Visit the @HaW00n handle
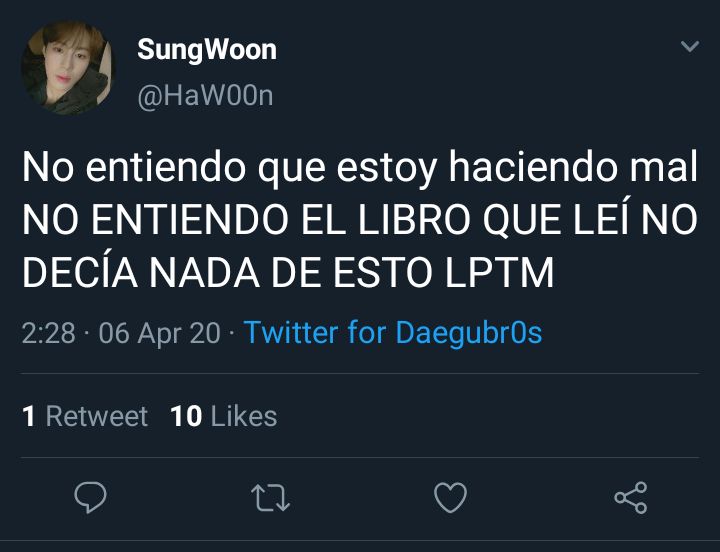Image resolution: width=720 pixels, height=552 pixels. (205, 96)
